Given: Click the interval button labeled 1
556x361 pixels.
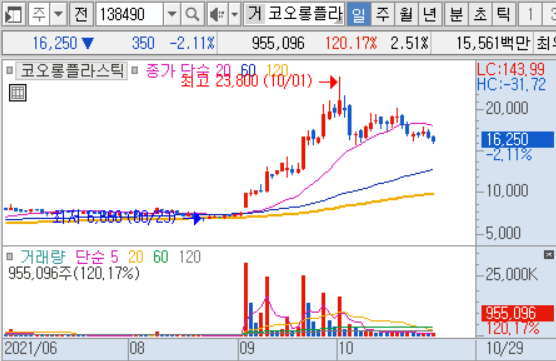Looking at the screenshot, I should [530, 14].
